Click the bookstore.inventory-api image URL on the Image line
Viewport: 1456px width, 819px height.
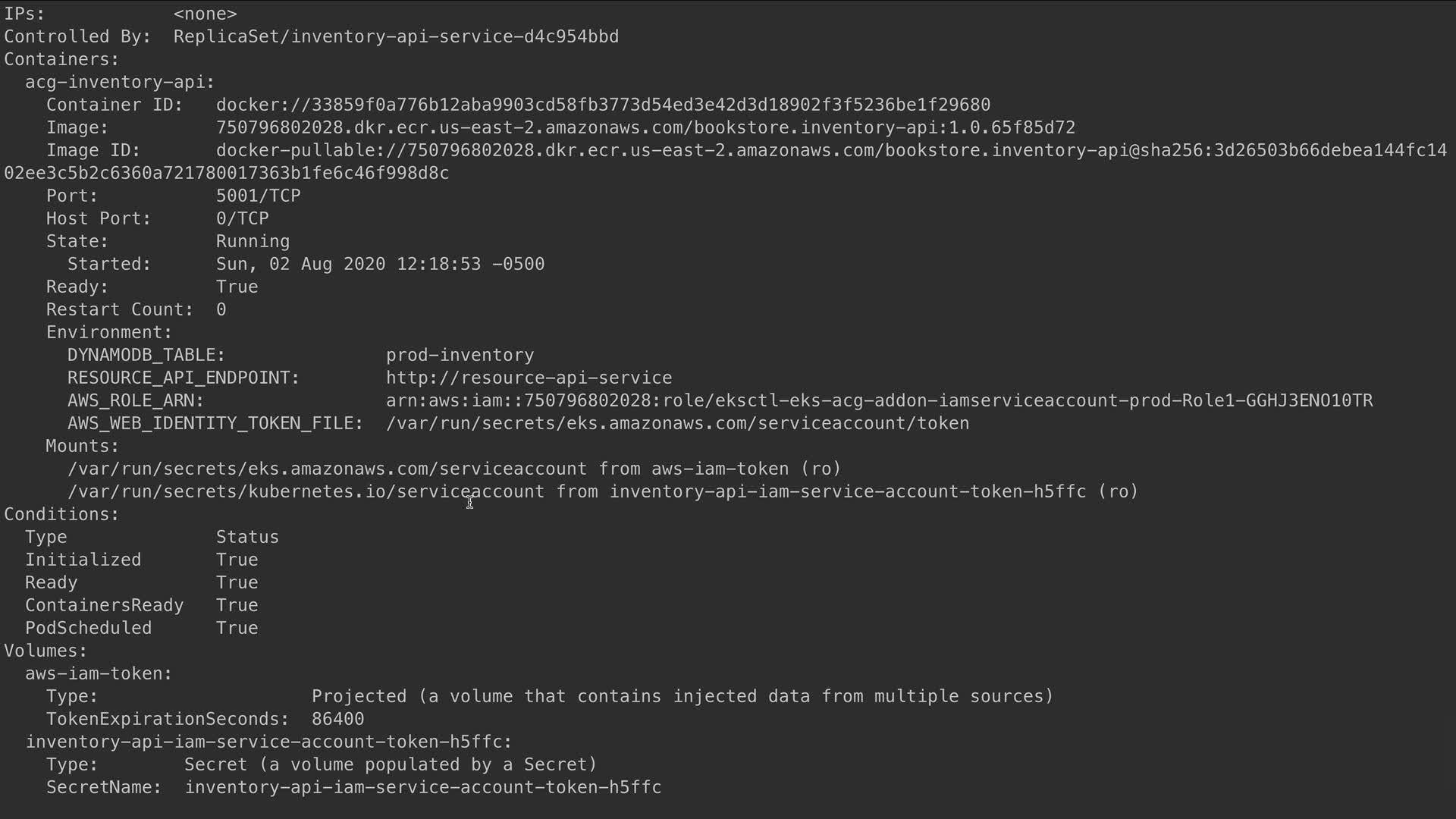(645, 127)
